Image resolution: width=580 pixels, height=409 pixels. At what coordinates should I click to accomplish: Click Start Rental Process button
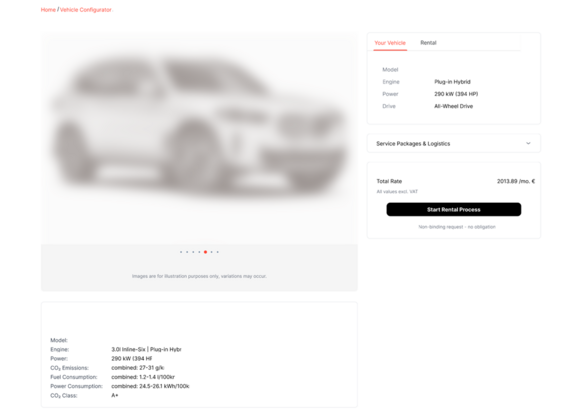click(453, 209)
